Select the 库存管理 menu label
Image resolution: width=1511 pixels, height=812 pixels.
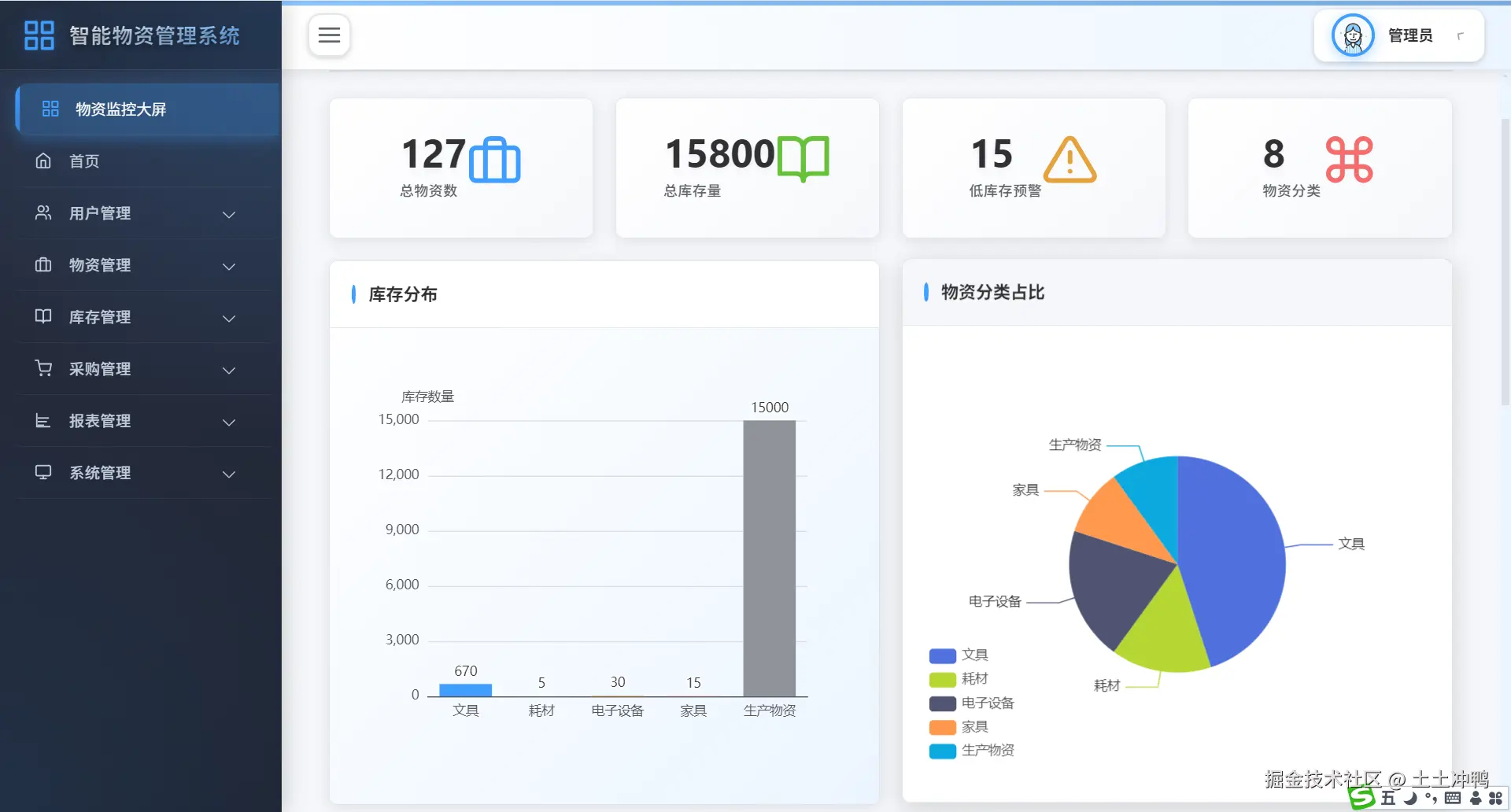pos(100,317)
